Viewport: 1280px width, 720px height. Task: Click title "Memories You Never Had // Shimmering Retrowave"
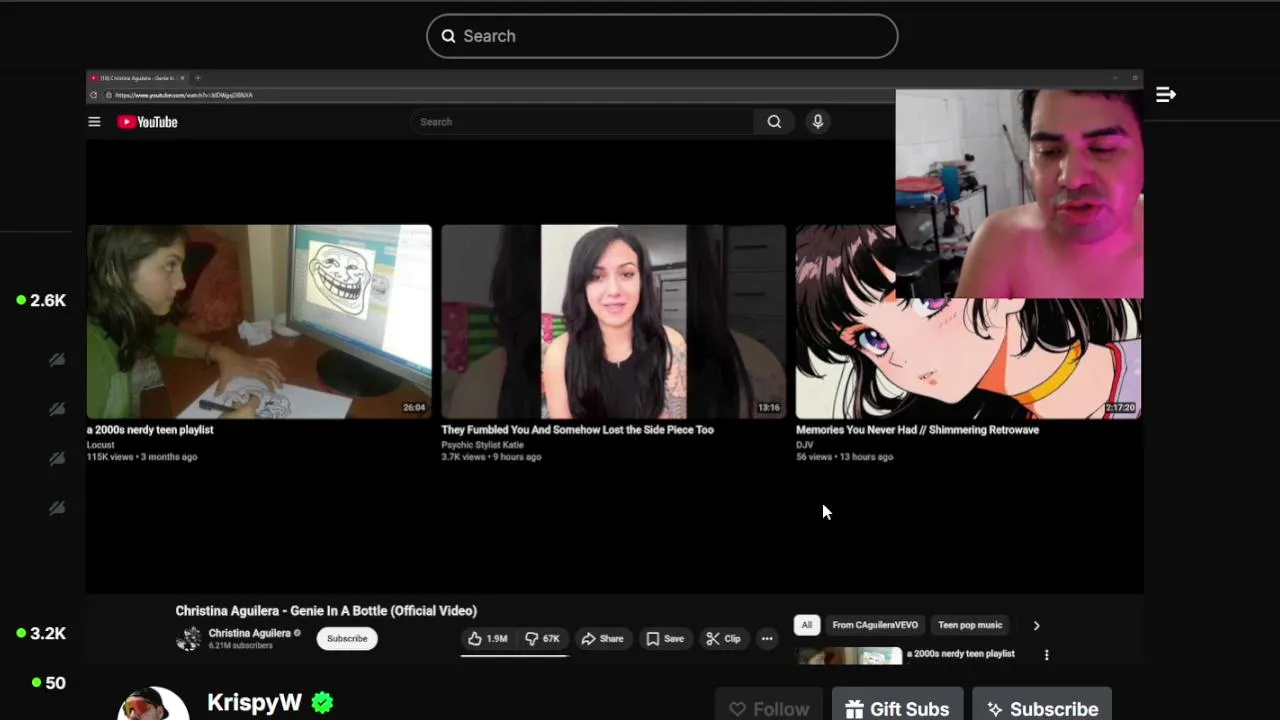pyautogui.click(x=917, y=430)
